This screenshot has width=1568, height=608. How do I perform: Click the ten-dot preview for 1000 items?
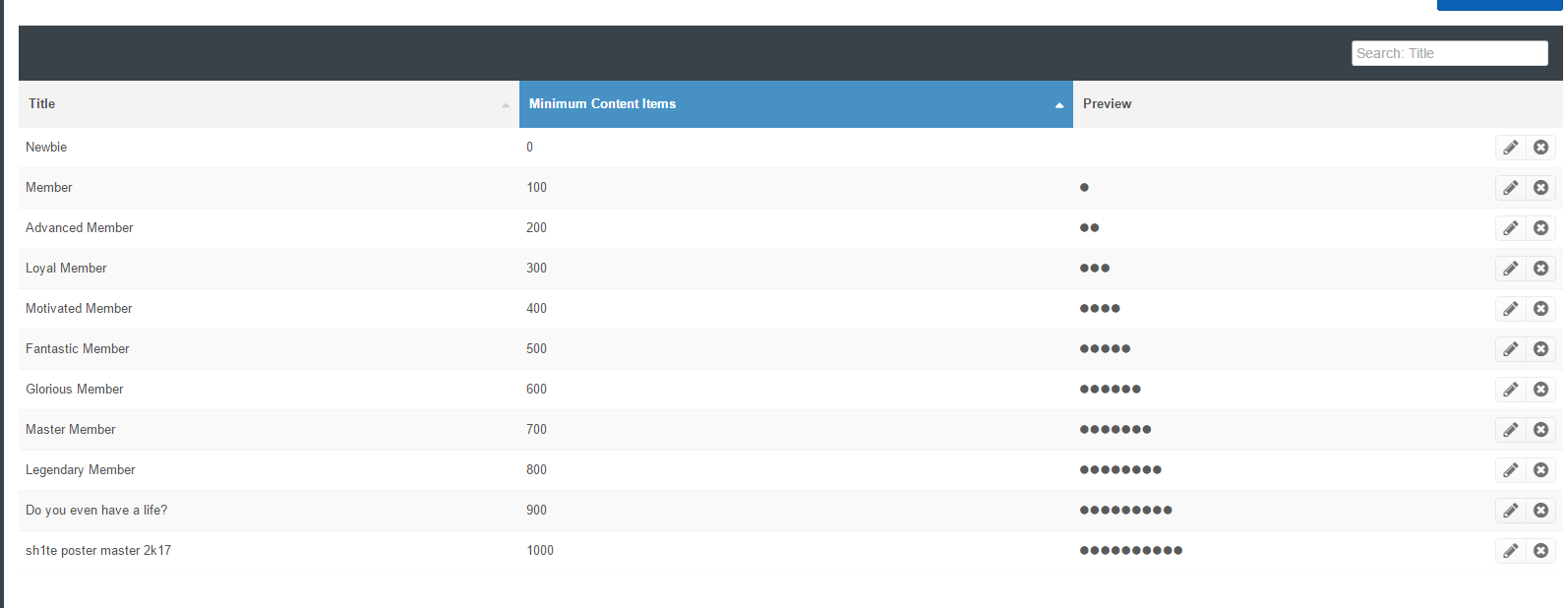1131,550
